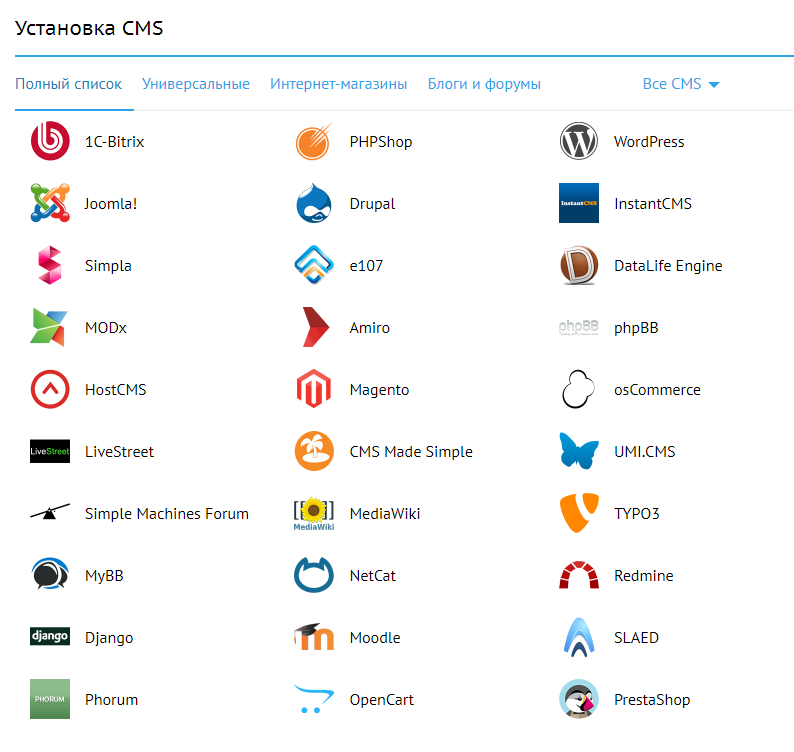The width and height of the screenshot is (794, 752).
Task: Open the UMI.CMS text link
Action: point(645,451)
